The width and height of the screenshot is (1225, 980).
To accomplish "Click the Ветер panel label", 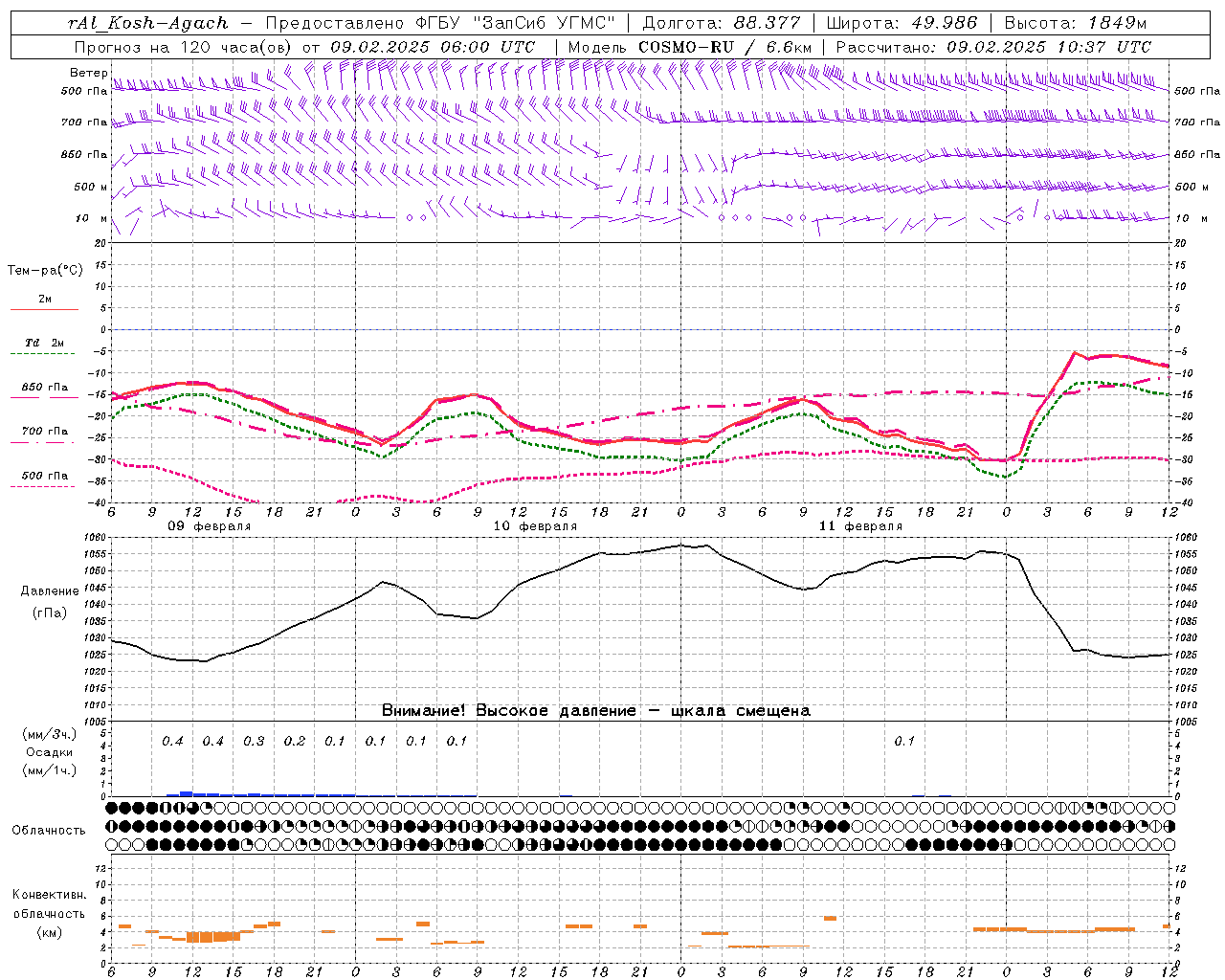I will [89, 73].
